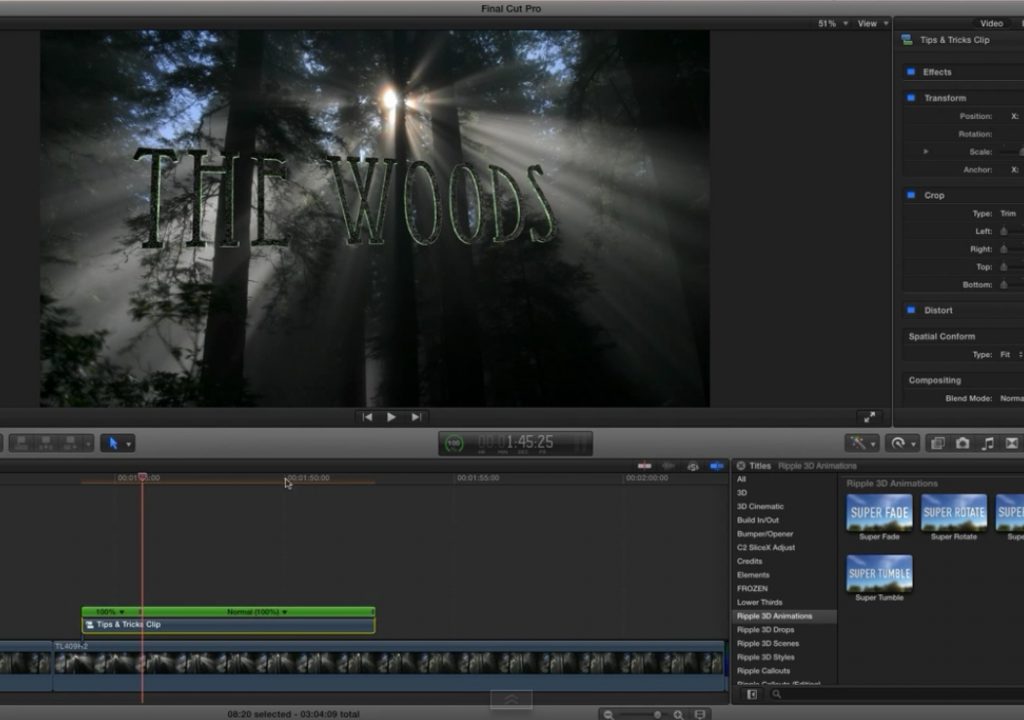Open the Transitions browser icon
1024x720 pixels.
[1012, 444]
